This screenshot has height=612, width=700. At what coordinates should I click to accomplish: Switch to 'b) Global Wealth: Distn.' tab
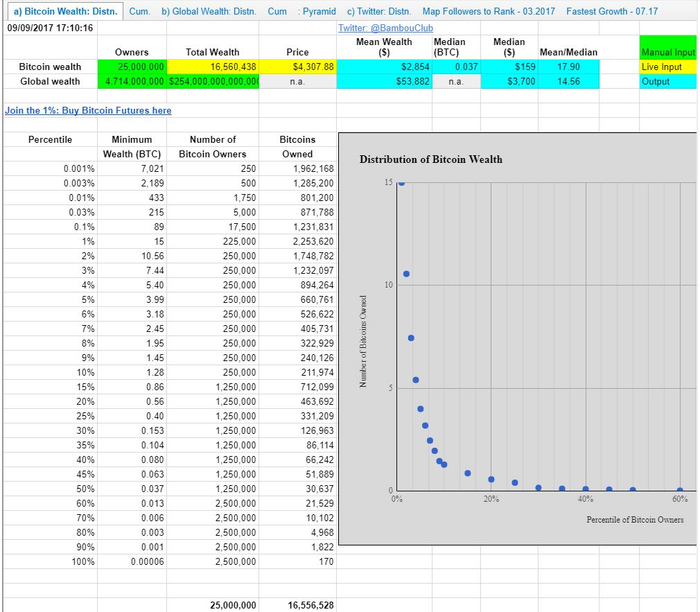(x=208, y=10)
